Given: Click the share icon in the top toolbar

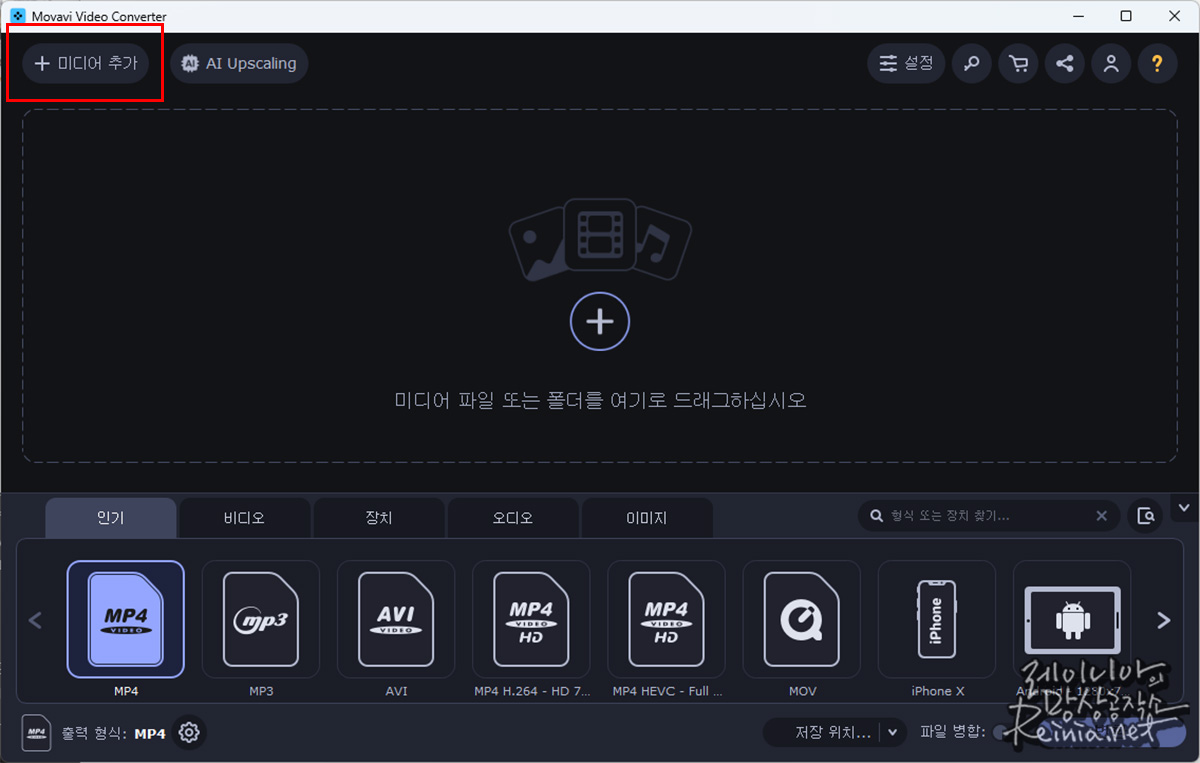Looking at the screenshot, I should pyautogui.click(x=1064, y=62).
